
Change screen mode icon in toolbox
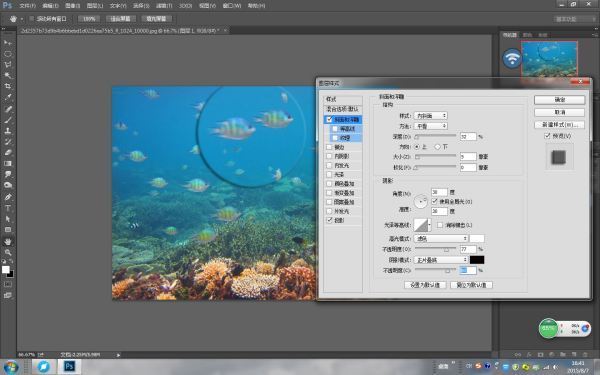(x=8, y=295)
